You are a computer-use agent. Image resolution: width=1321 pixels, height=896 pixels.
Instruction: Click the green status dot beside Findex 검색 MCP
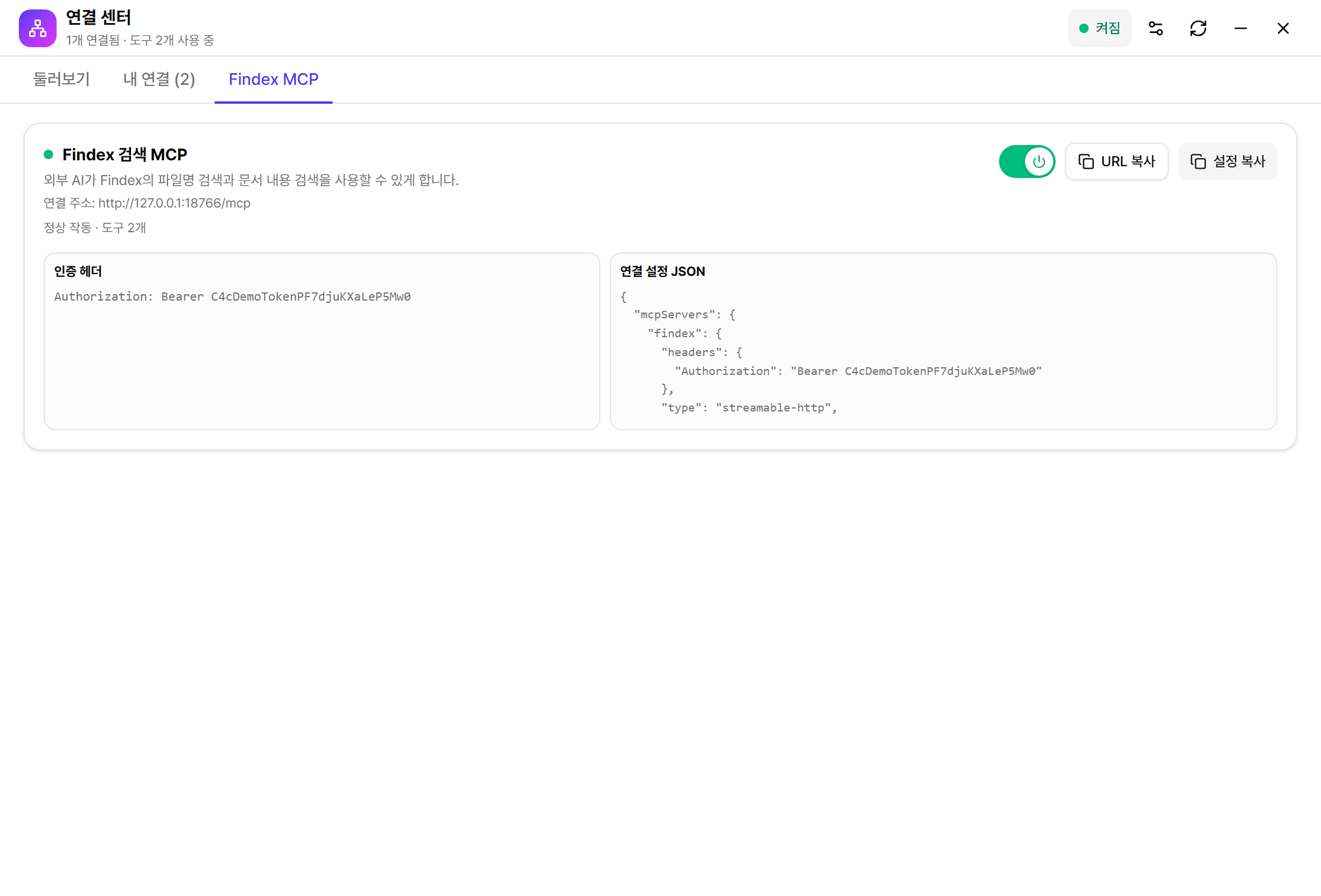(x=48, y=154)
